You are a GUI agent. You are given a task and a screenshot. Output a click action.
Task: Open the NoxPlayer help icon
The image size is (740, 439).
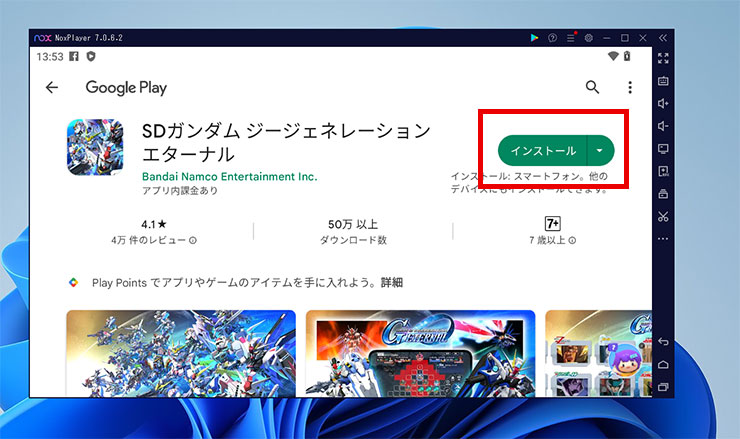pos(552,38)
